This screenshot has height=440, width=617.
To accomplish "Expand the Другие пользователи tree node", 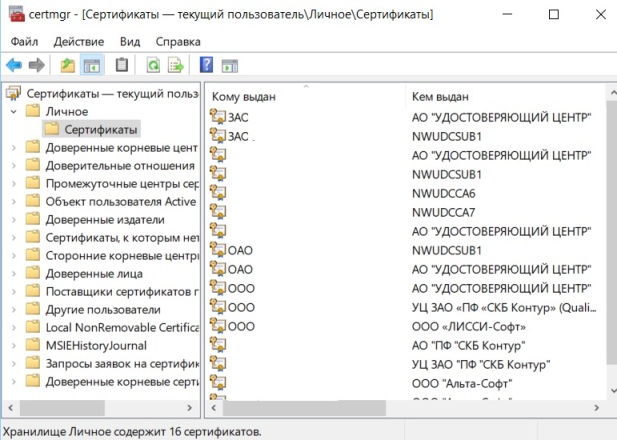I will [12, 309].
